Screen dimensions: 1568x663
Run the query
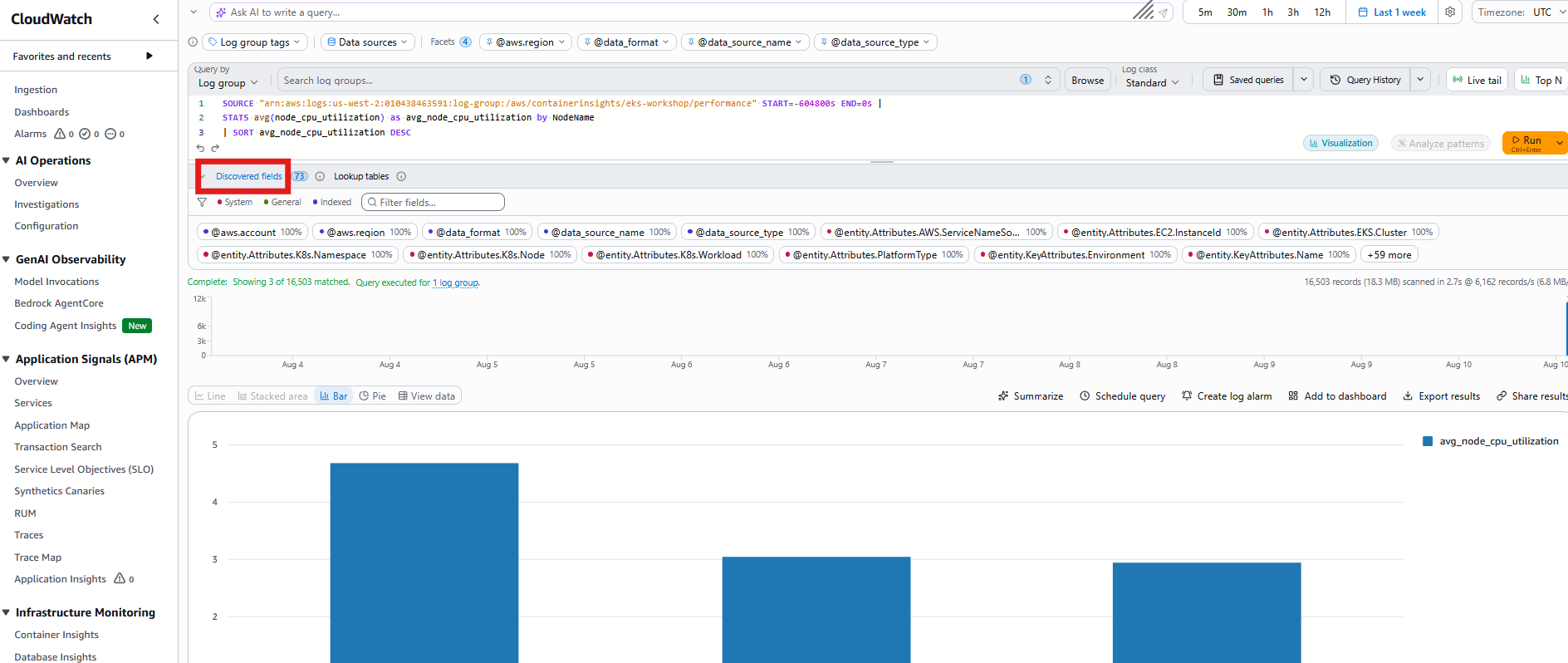tap(1526, 143)
